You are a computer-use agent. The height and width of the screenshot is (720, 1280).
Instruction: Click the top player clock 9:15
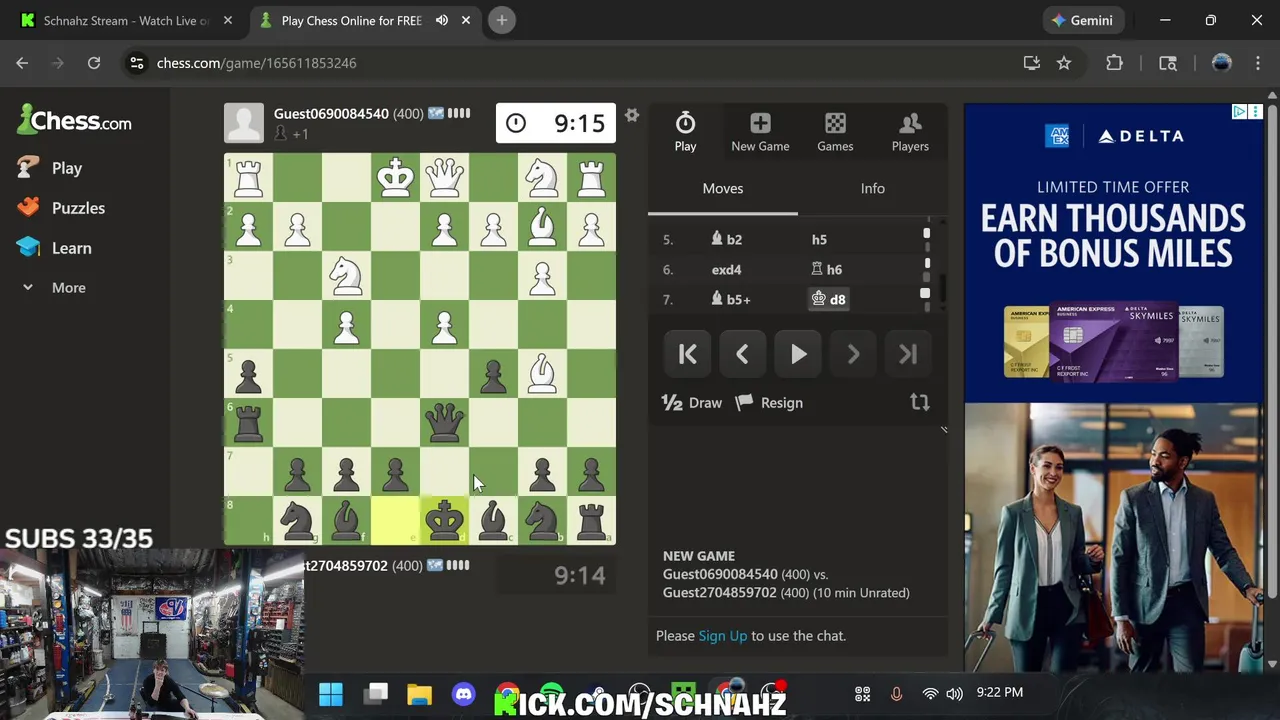pos(555,123)
